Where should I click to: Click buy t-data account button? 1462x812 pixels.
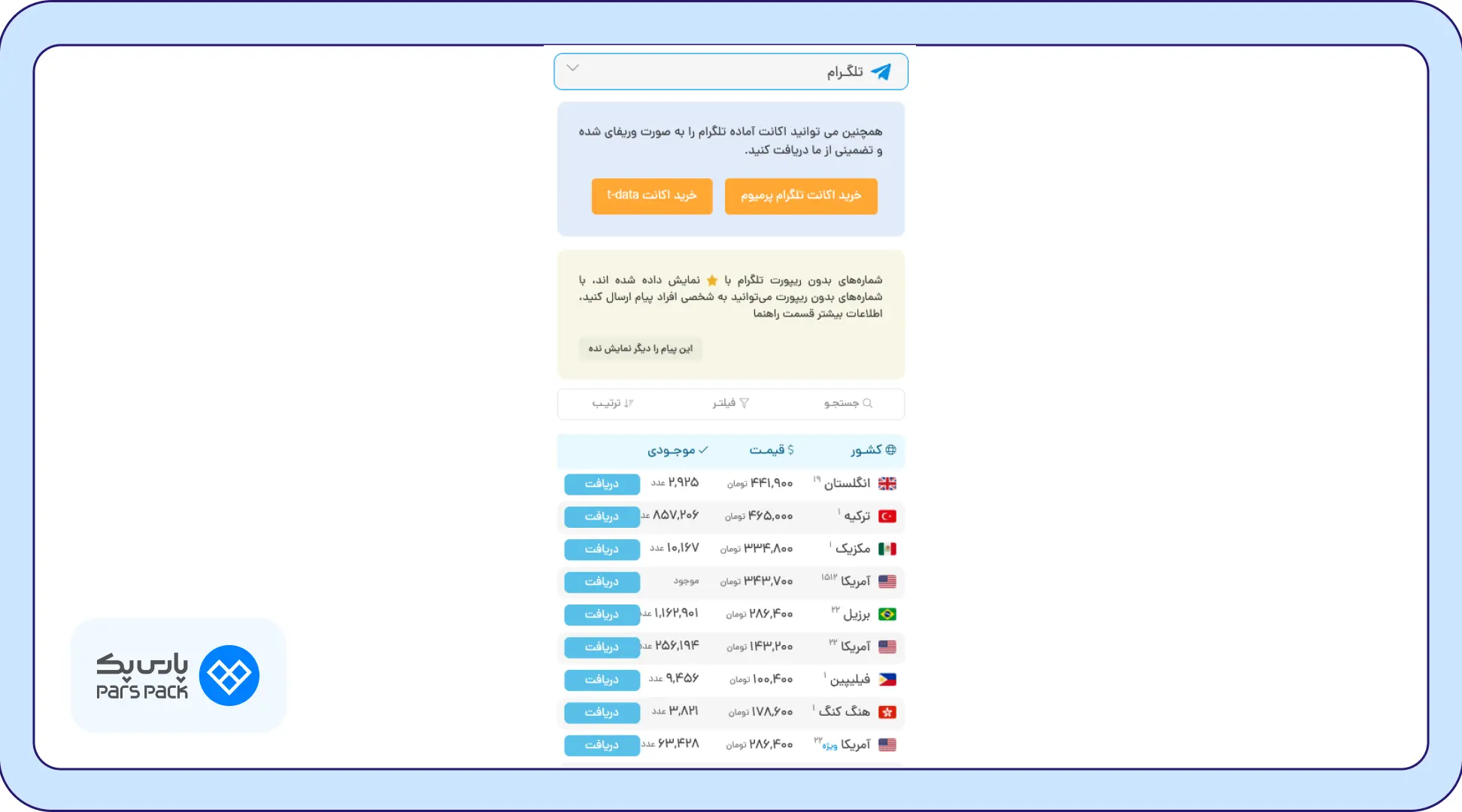652,195
